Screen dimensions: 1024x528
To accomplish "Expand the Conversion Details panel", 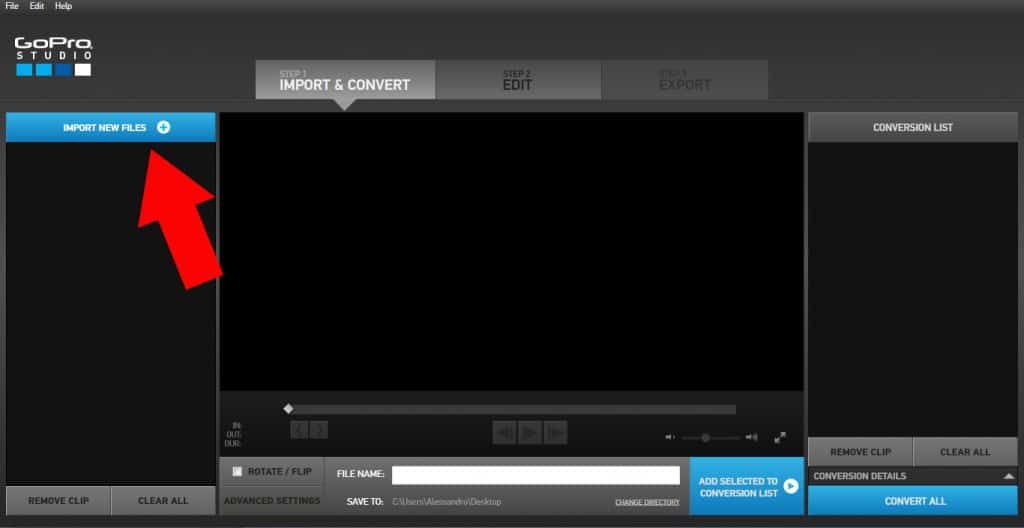I will [x=1007, y=477].
